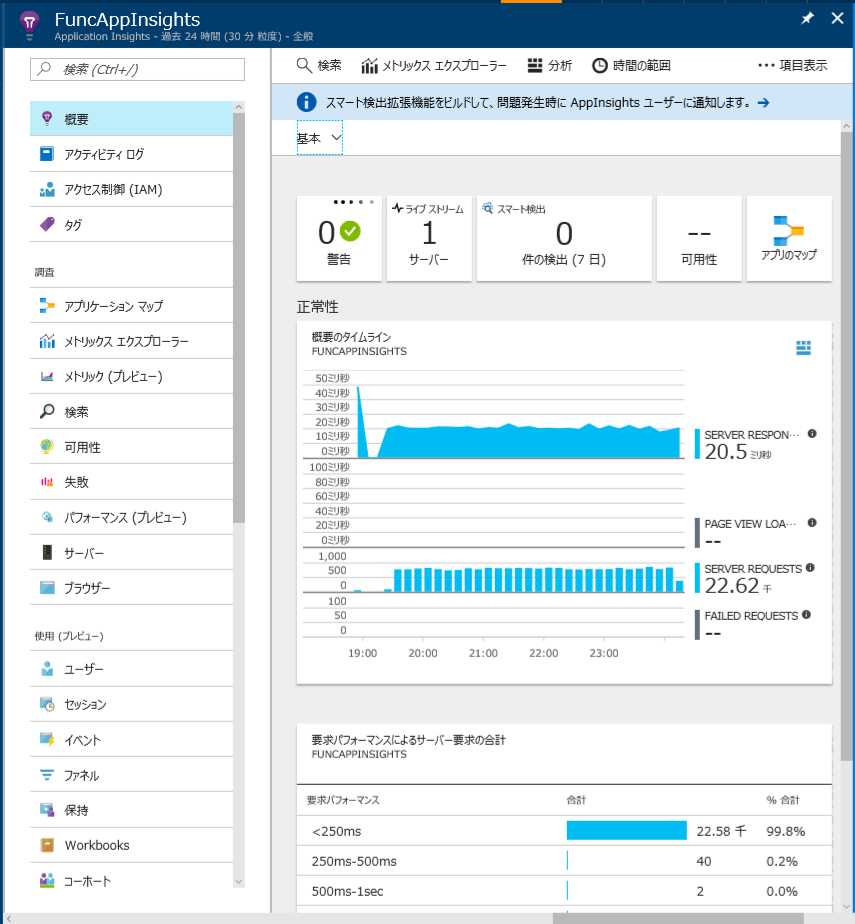855x924 pixels.
Task: Click the 正常性 section heading
Action: tap(318, 306)
